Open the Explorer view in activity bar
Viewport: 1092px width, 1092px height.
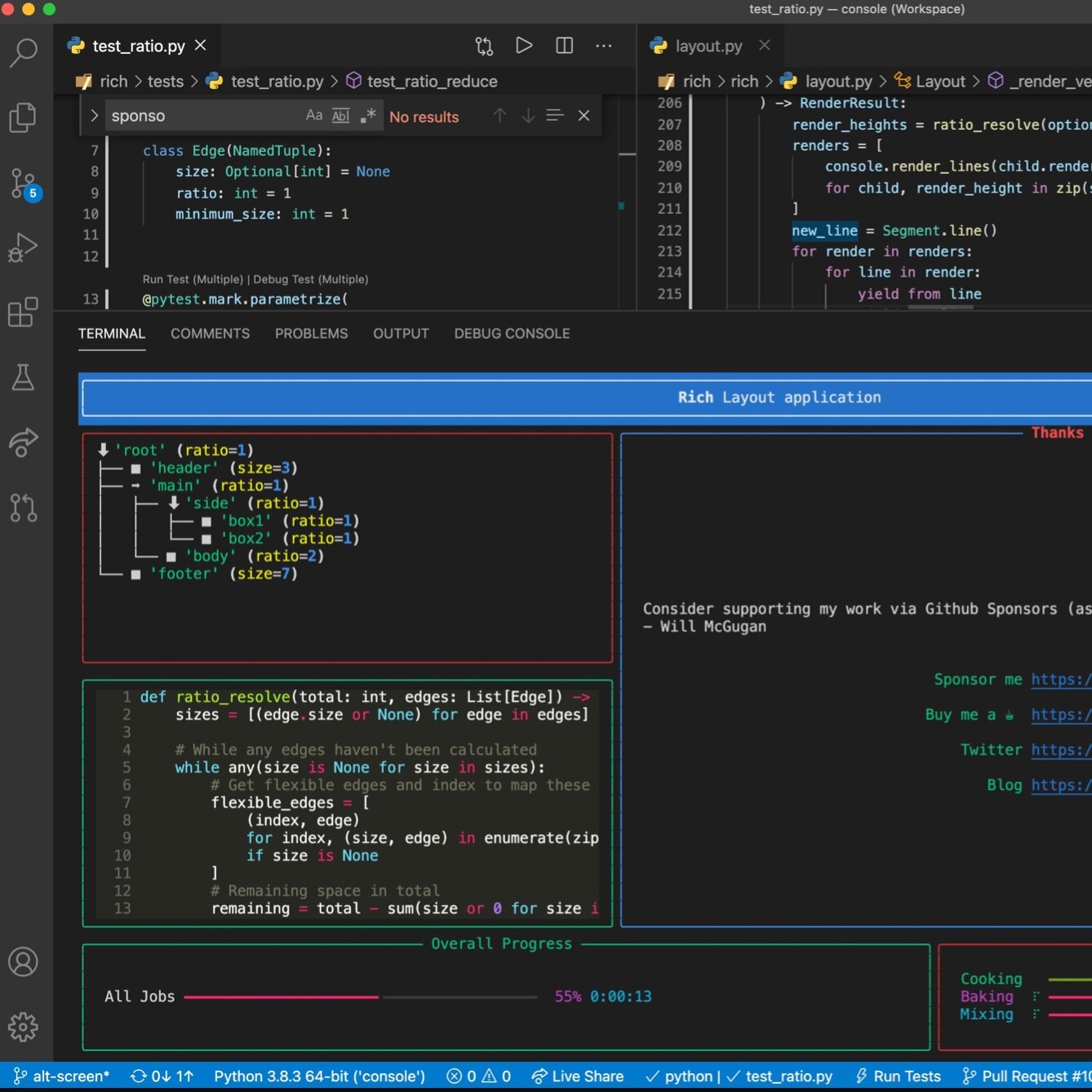[24, 118]
